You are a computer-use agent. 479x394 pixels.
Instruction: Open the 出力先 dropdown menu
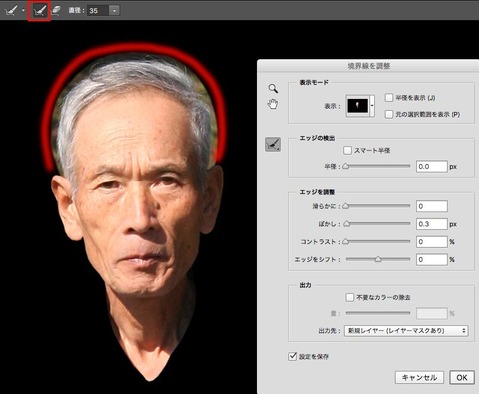point(406,331)
